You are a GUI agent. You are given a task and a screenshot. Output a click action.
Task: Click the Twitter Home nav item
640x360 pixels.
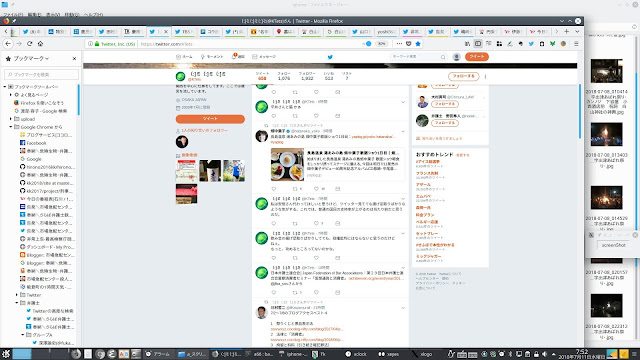point(184,57)
